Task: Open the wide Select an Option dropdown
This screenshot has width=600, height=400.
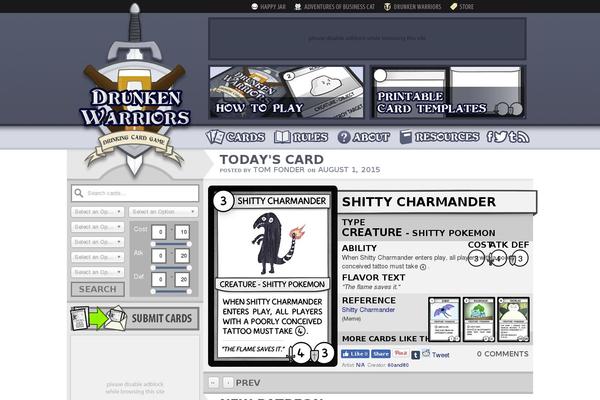Action: pyautogui.click(x=163, y=212)
